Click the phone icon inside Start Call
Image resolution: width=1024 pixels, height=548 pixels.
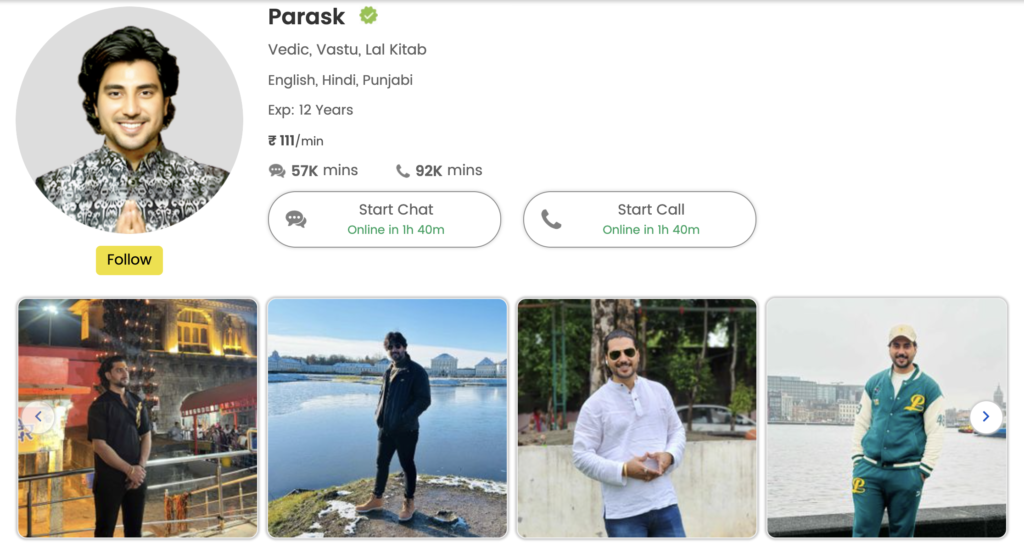(x=551, y=219)
